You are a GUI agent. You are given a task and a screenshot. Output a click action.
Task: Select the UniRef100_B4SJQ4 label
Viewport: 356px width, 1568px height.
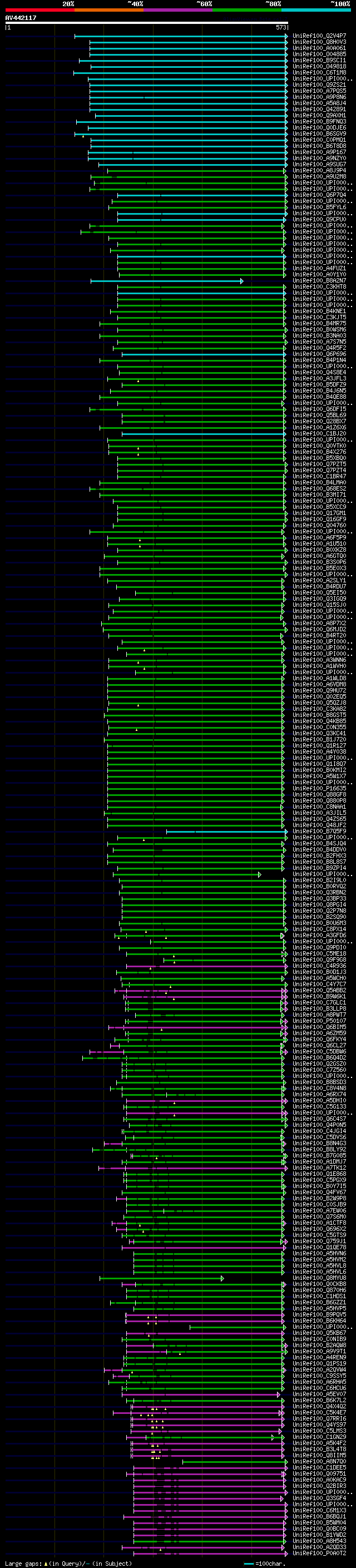(x=319, y=843)
